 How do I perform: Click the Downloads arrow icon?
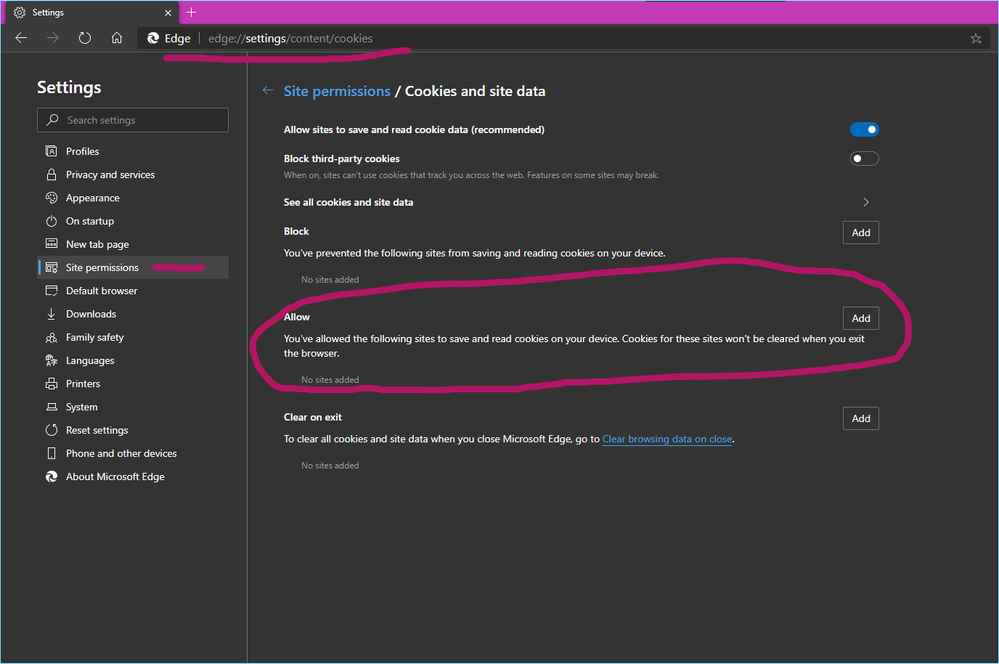(x=52, y=314)
